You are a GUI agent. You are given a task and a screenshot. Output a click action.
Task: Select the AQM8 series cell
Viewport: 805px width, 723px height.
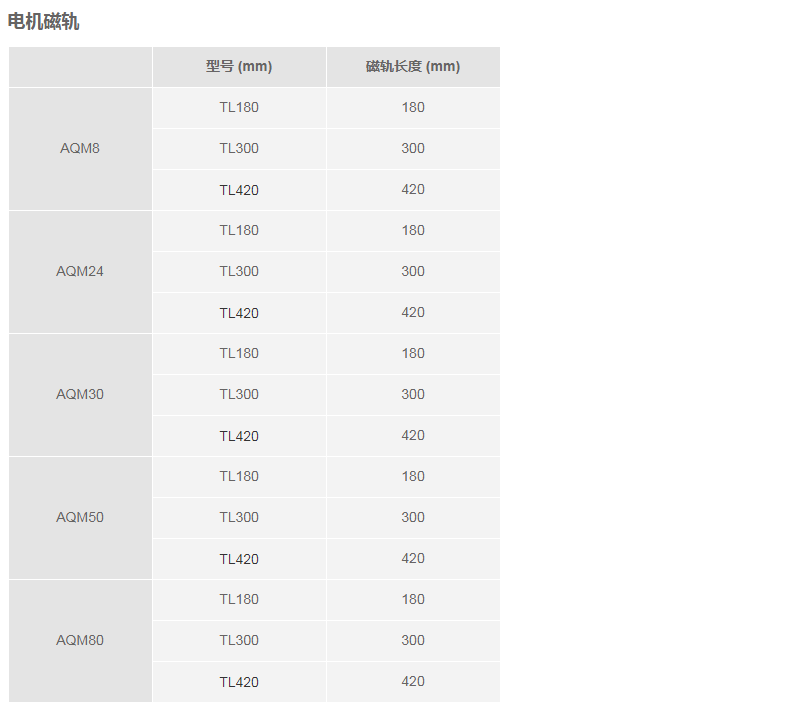coord(80,149)
